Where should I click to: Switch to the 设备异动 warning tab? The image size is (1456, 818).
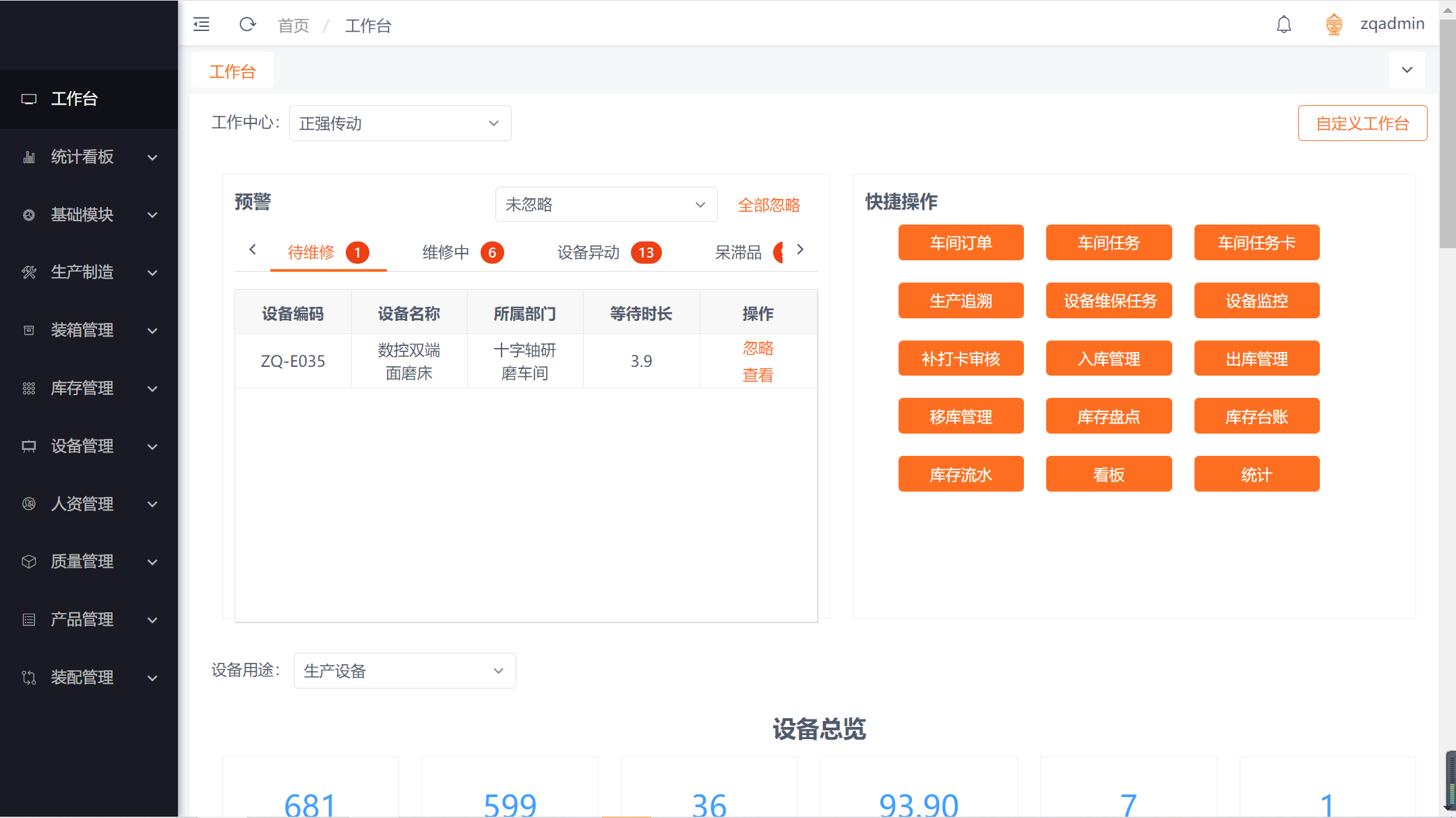pyautogui.click(x=609, y=253)
